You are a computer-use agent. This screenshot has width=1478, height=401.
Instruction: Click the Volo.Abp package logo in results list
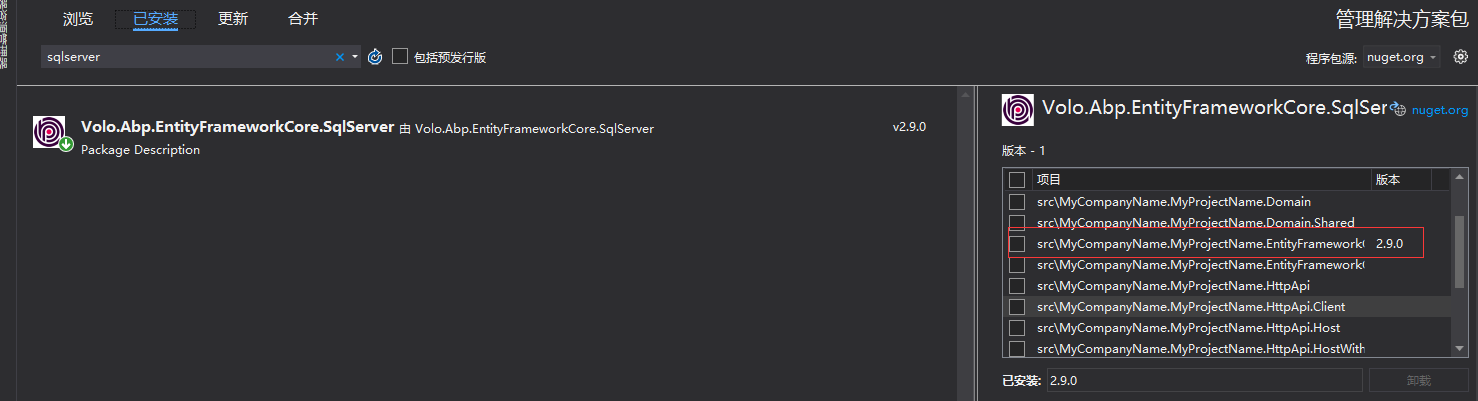click(49, 132)
